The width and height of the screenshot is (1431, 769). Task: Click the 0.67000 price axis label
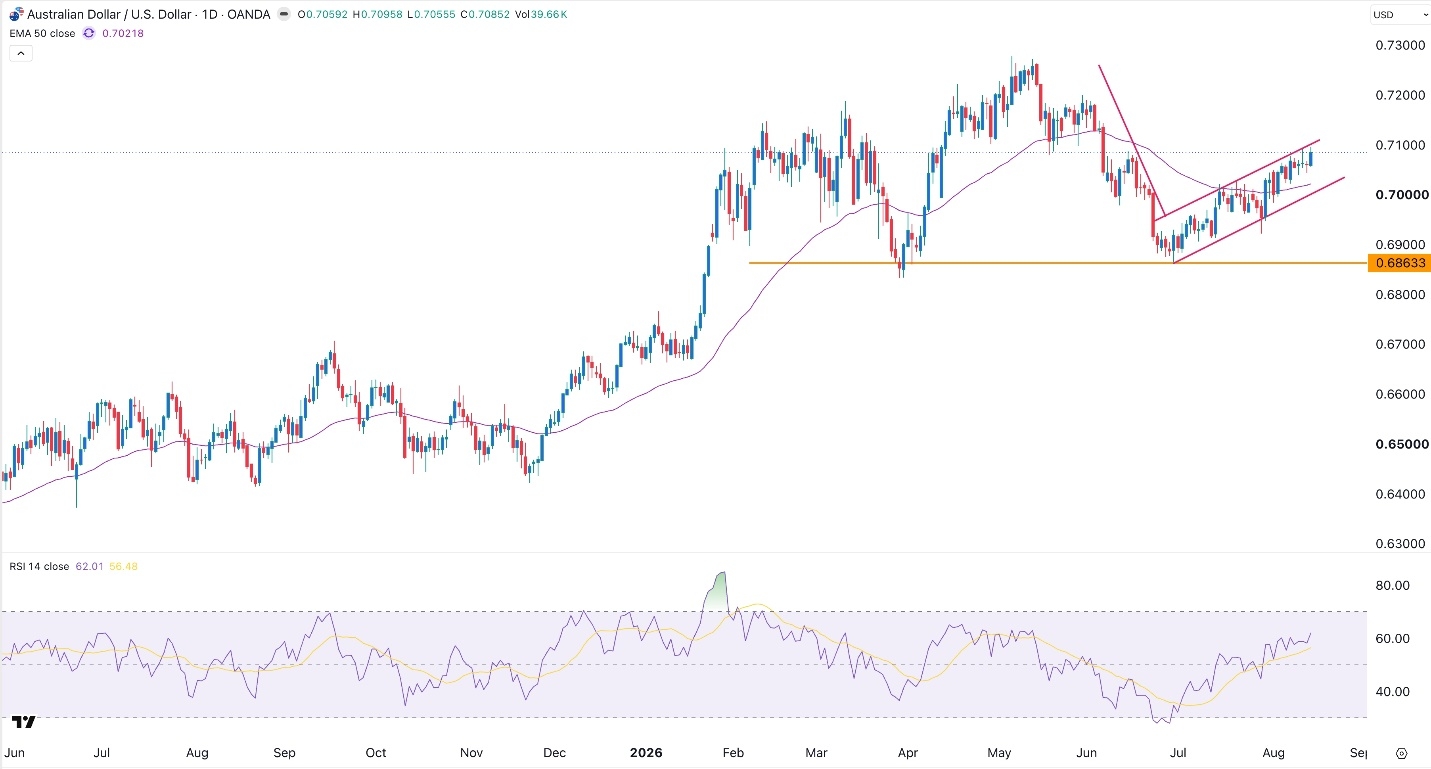[1398, 344]
